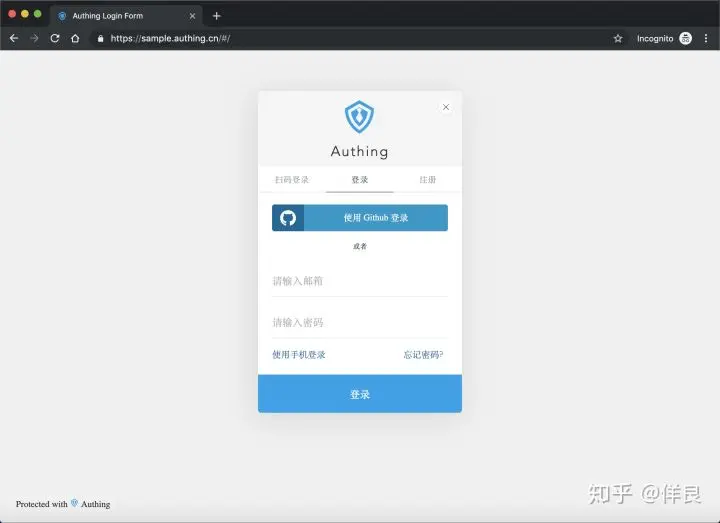Screen dimensions: 720x523
Task: Focus the 请输入密码 password field
Action: tap(360, 322)
